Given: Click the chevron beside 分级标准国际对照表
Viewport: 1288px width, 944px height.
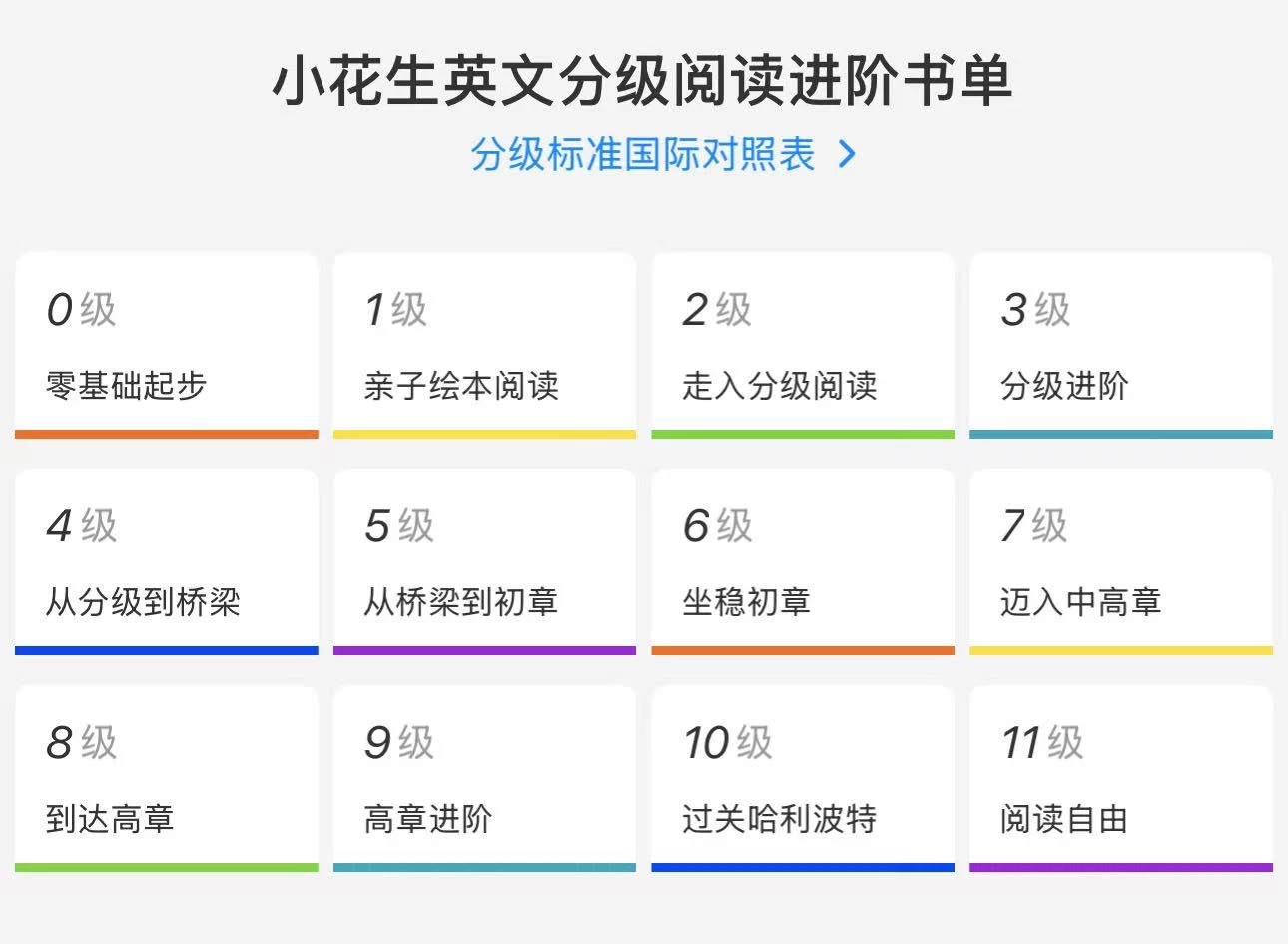Looking at the screenshot, I should 848,155.
